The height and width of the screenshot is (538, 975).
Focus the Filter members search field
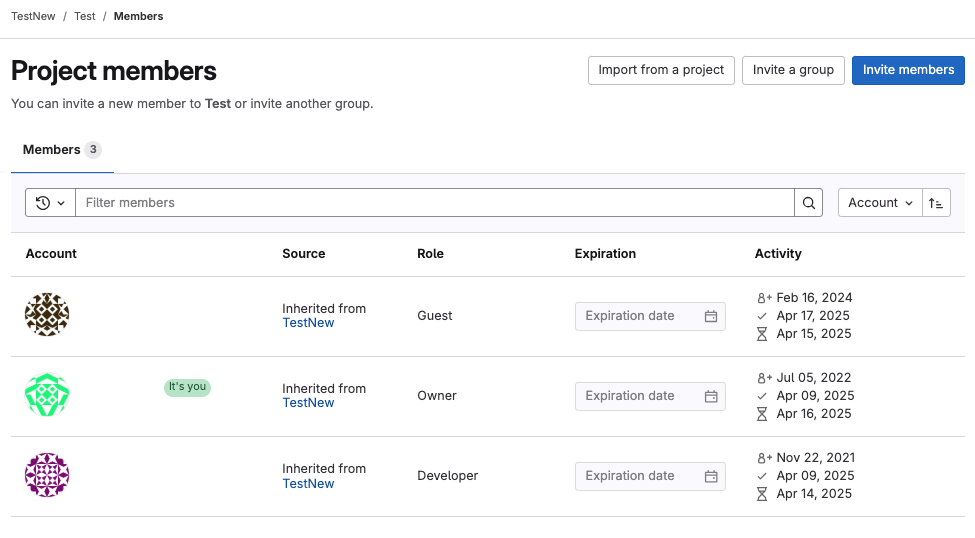click(434, 203)
